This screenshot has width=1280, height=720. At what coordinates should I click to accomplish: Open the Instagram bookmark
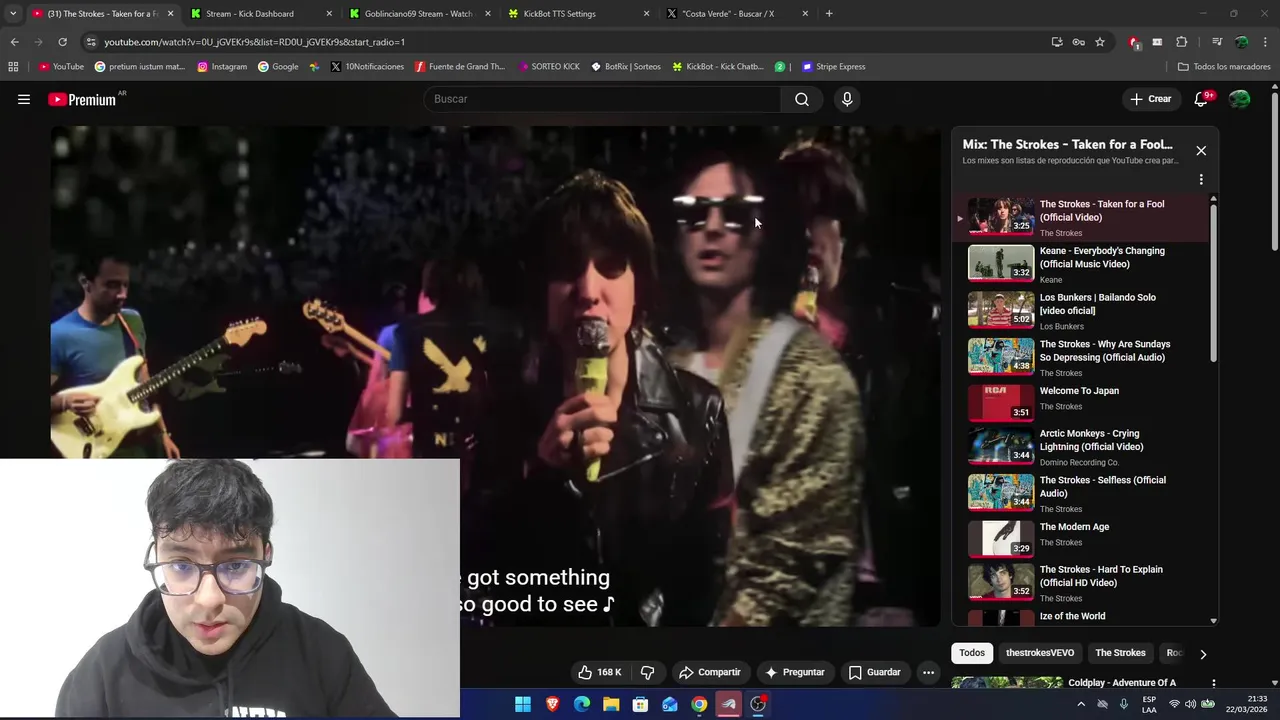coord(222,67)
